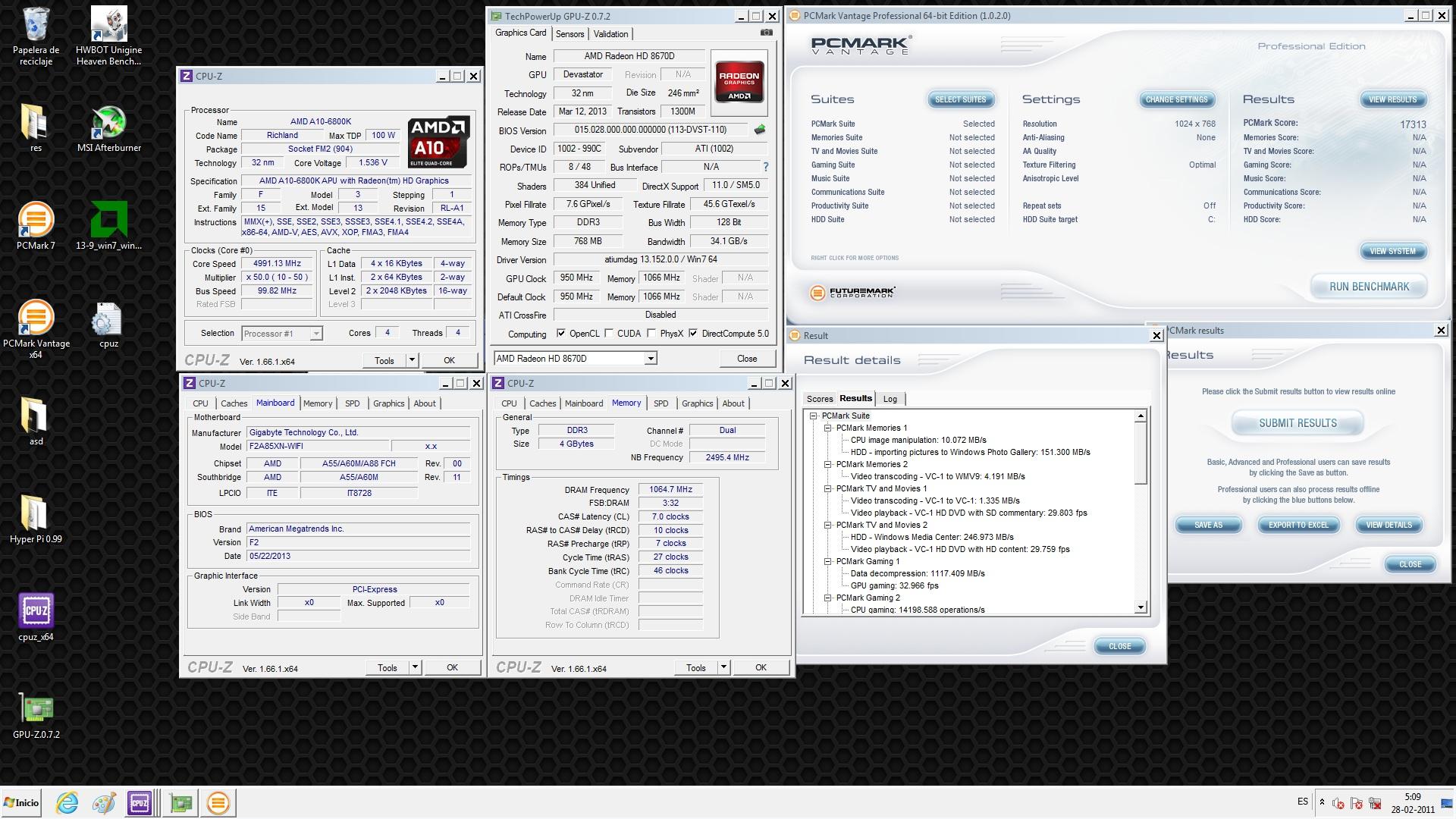Switch to Scores tab in Result window
Viewport: 1456px width, 819px height.
pos(820,399)
